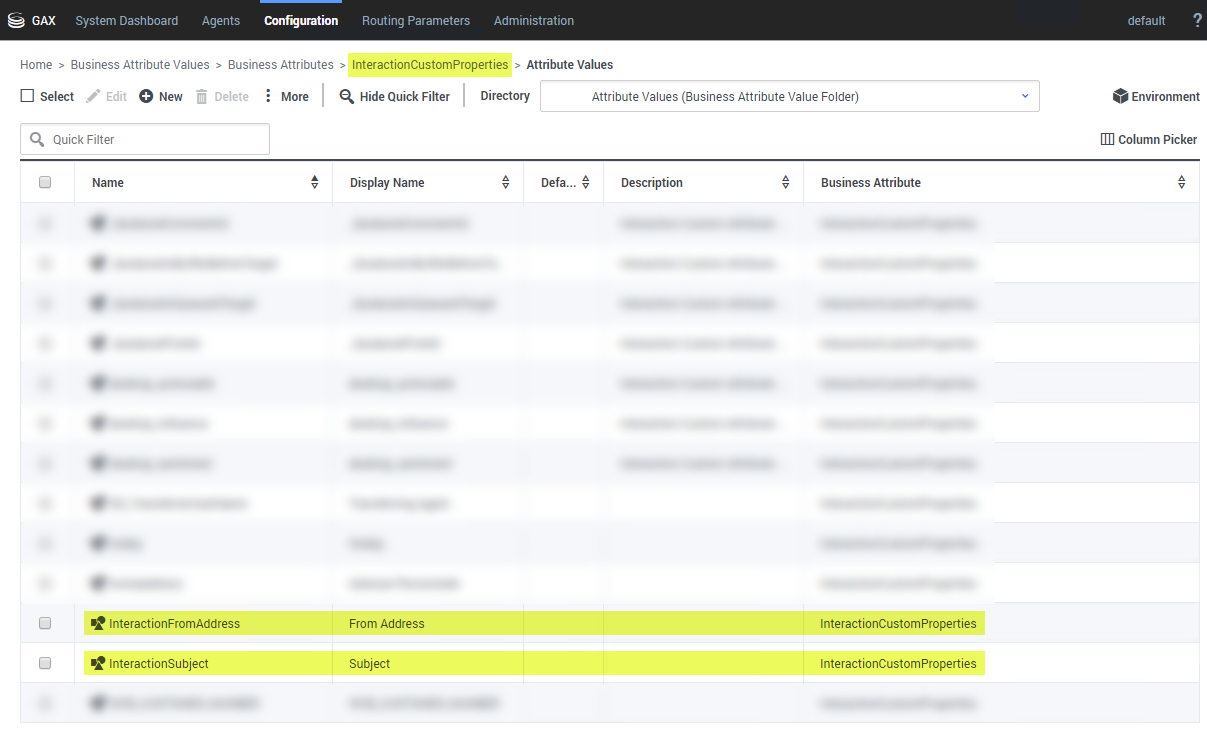This screenshot has height=729, width=1207.
Task: Switch to the Routing Parameters tab
Action: 415,20
